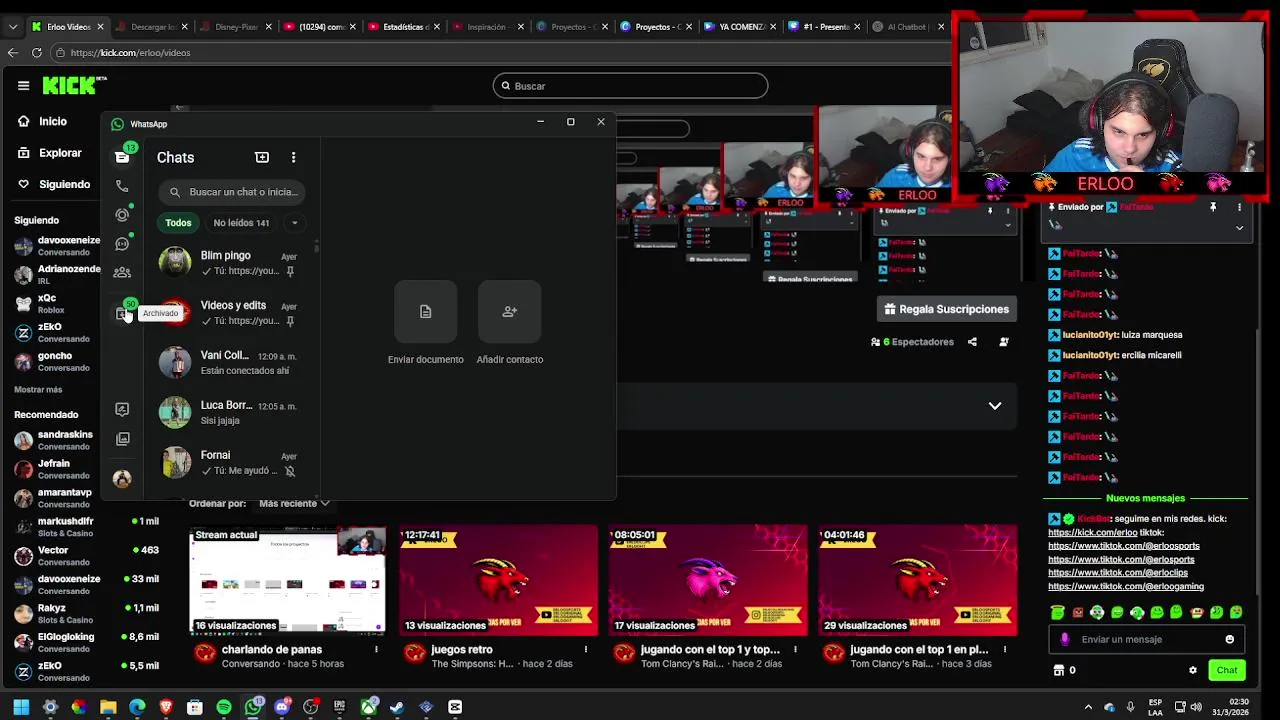
Task: Open the 12:17:41 juegos retro thumbnail
Action: pos(498,581)
